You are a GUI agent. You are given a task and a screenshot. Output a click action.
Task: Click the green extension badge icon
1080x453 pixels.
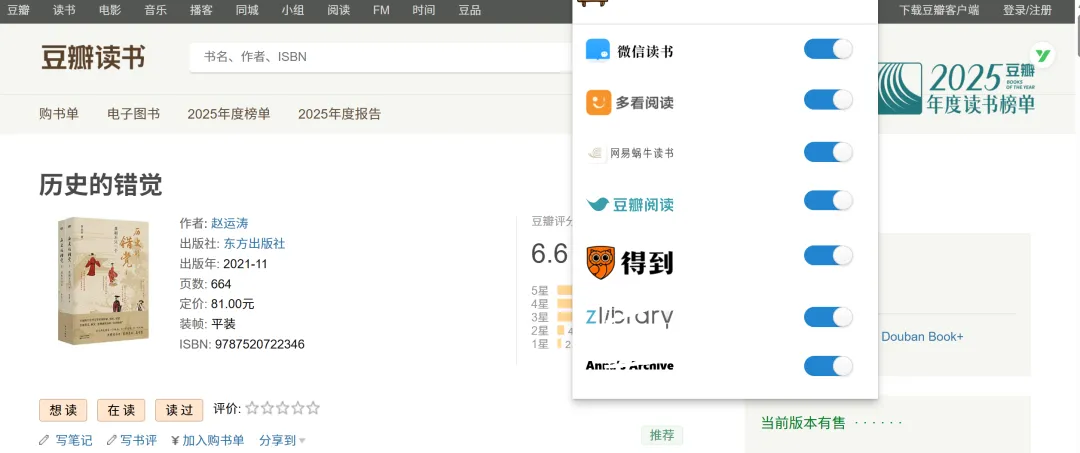(1043, 55)
